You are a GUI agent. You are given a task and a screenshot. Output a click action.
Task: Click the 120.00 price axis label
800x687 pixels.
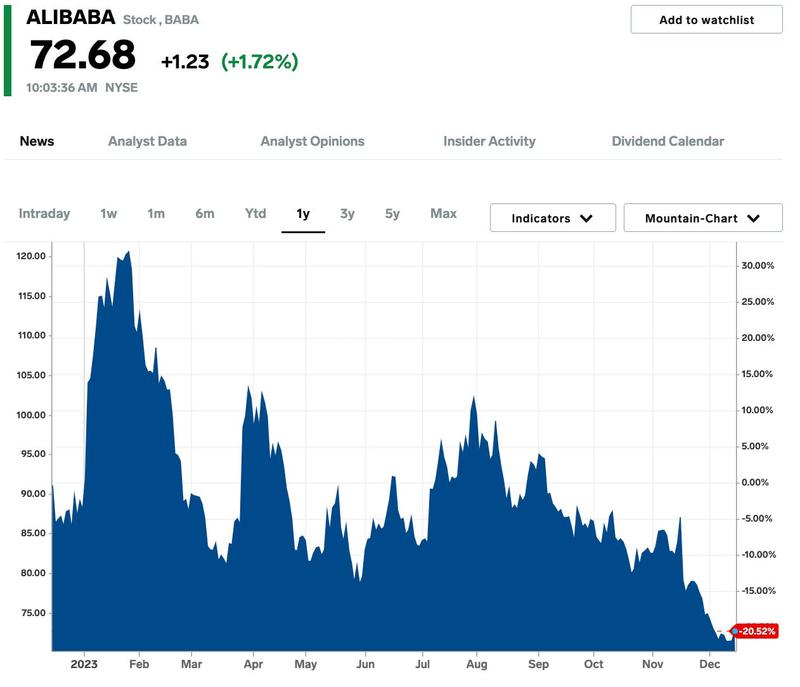[31, 256]
